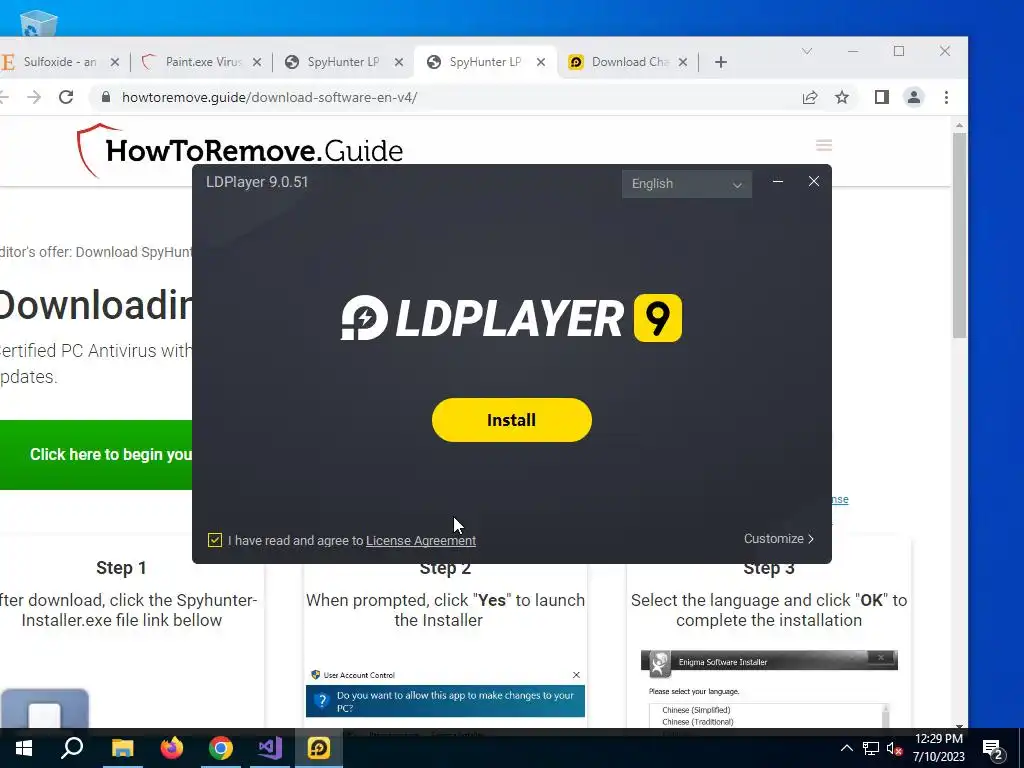1024x768 pixels.
Task: Close the LDPlayer installer window
Action: pyautogui.click(x=814, y=182)
